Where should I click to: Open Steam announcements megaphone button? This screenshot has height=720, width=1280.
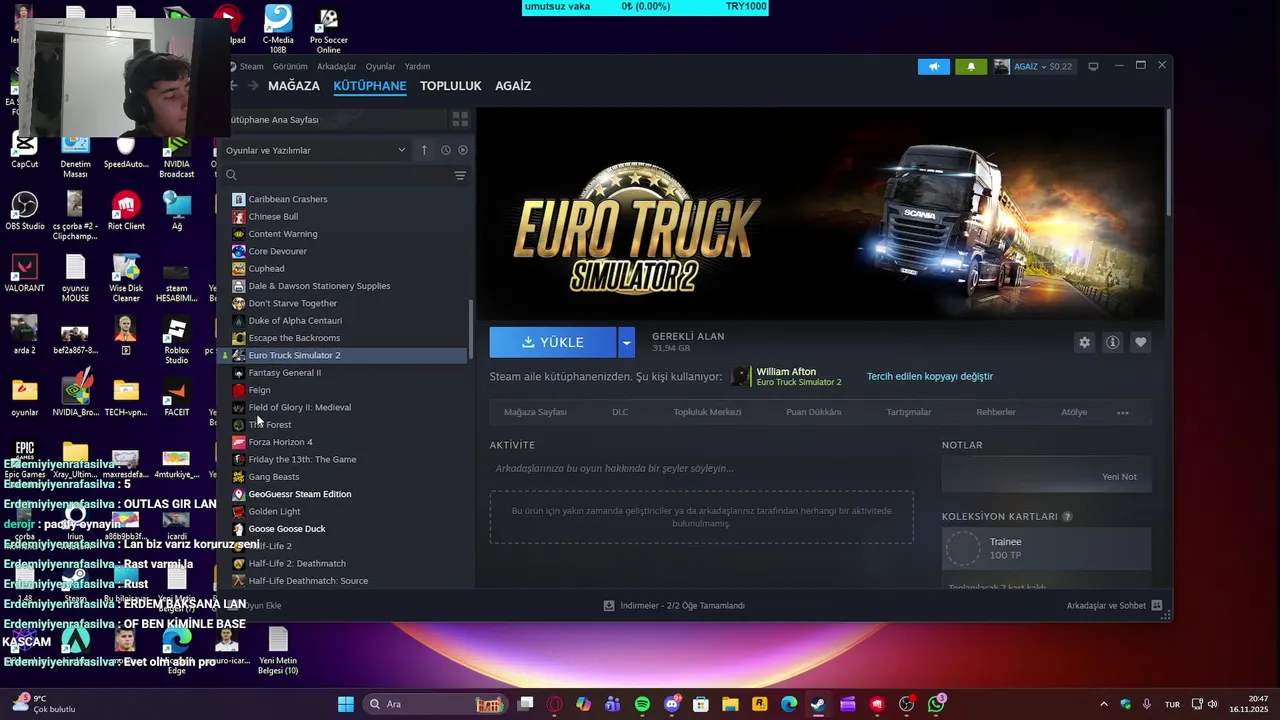(x=934, y=67)
